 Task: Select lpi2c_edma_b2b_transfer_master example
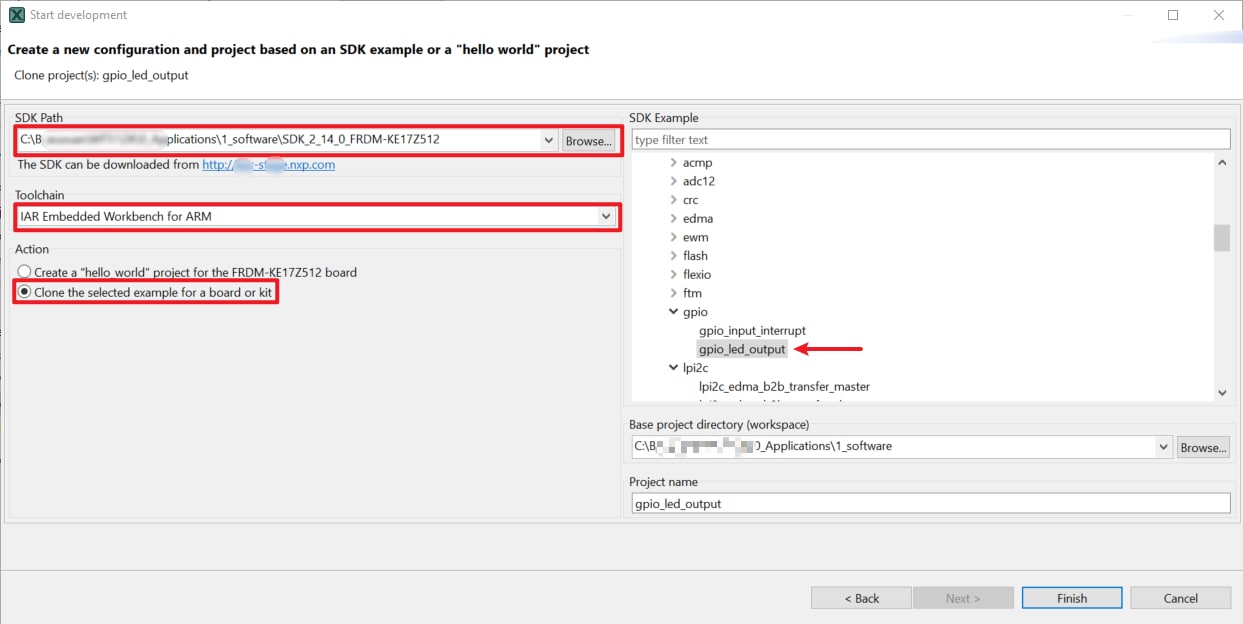pyautogui.click(x=784, y=386)
